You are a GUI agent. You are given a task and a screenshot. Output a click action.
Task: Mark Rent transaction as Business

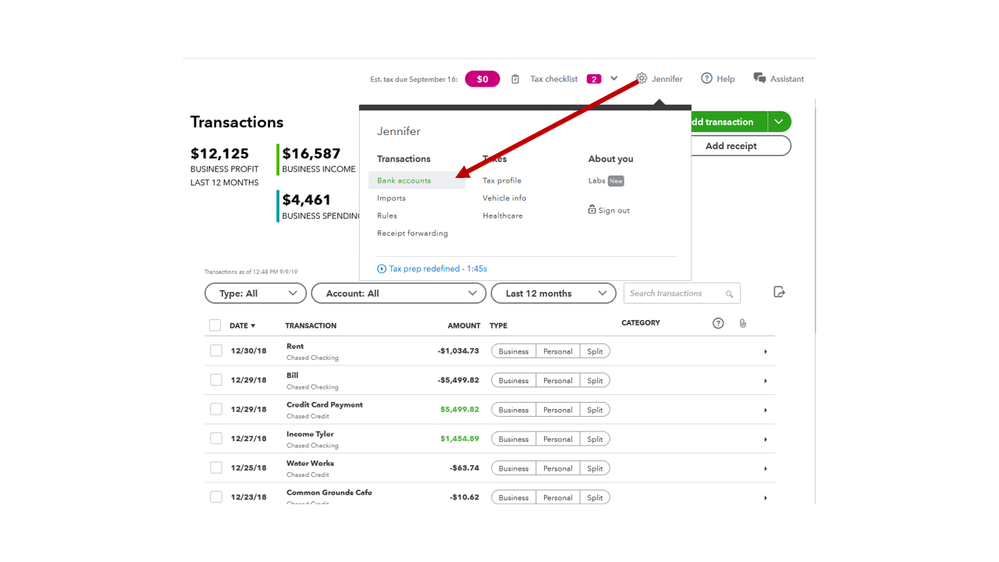(514, 351)
